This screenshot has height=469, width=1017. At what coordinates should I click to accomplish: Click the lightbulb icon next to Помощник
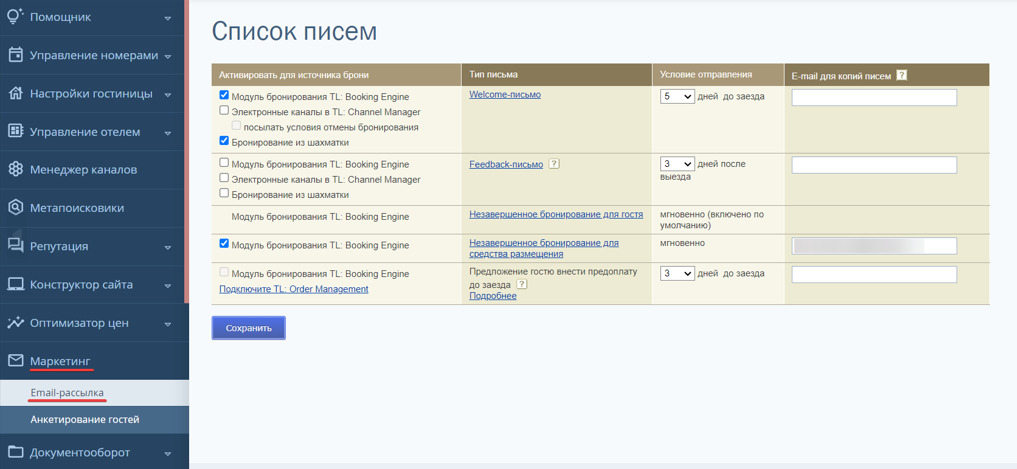15,17
